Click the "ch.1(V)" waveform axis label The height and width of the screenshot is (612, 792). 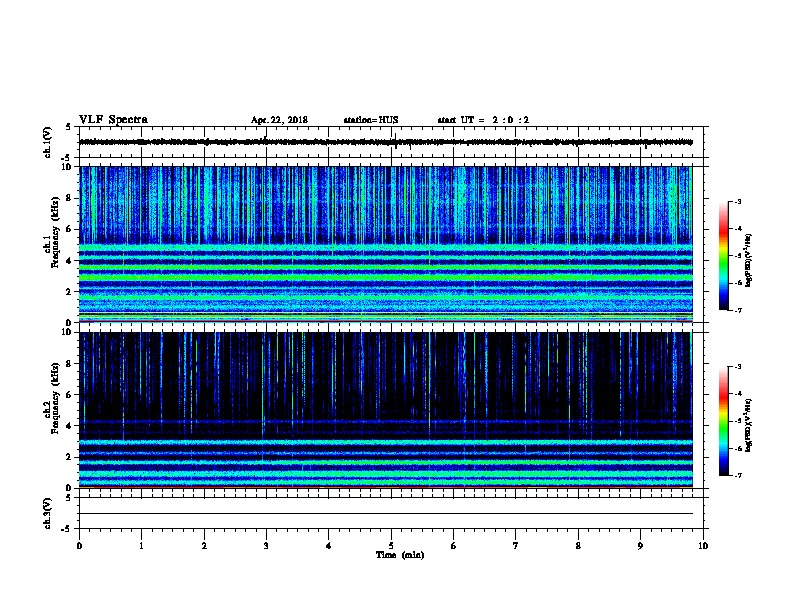pyautogui.click(x=47, y=142)
